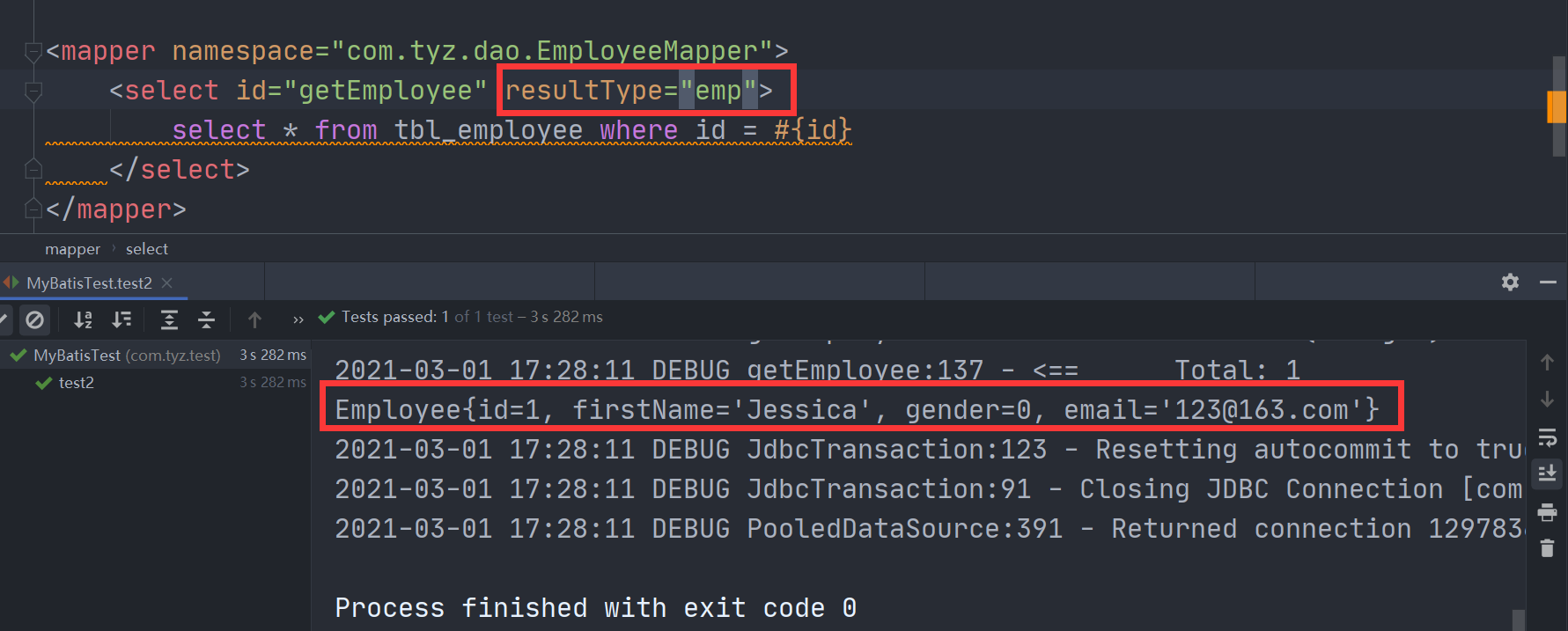
Task: Click the console vertical scrollbar thumb
Action: pos(1518,620)
